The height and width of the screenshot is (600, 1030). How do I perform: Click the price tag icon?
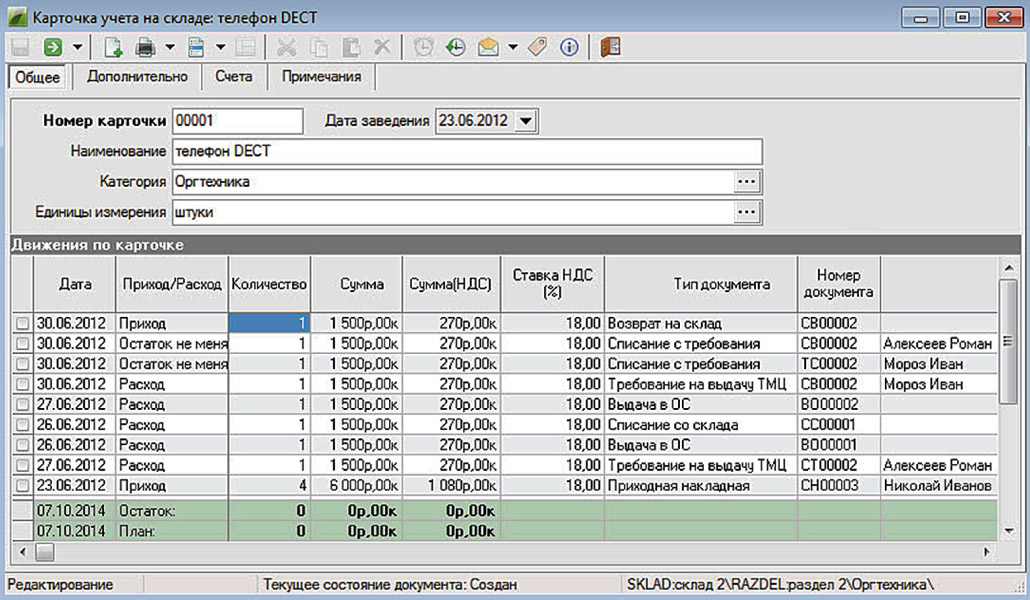(x=538, y=47)
